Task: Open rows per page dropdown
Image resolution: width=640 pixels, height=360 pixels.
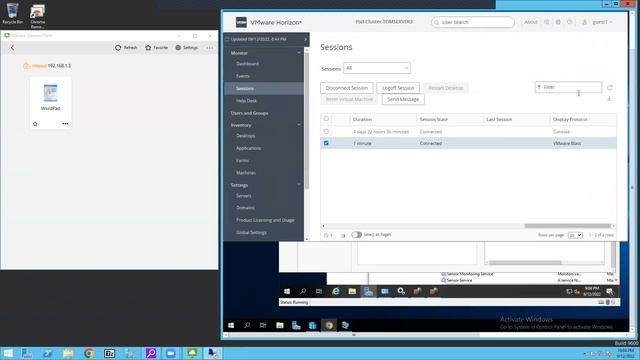Action: [x=575, y=236]
